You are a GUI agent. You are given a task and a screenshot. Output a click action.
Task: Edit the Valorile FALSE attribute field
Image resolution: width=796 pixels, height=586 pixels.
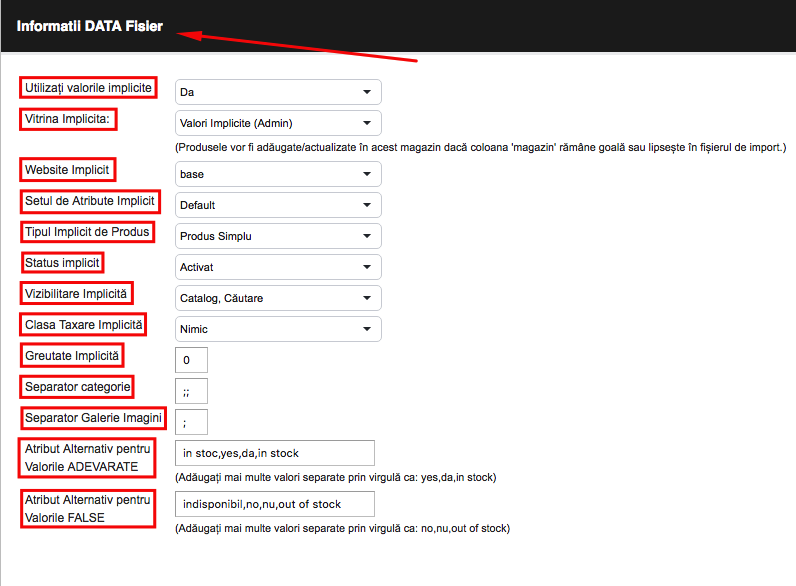(x=275, y=504)
